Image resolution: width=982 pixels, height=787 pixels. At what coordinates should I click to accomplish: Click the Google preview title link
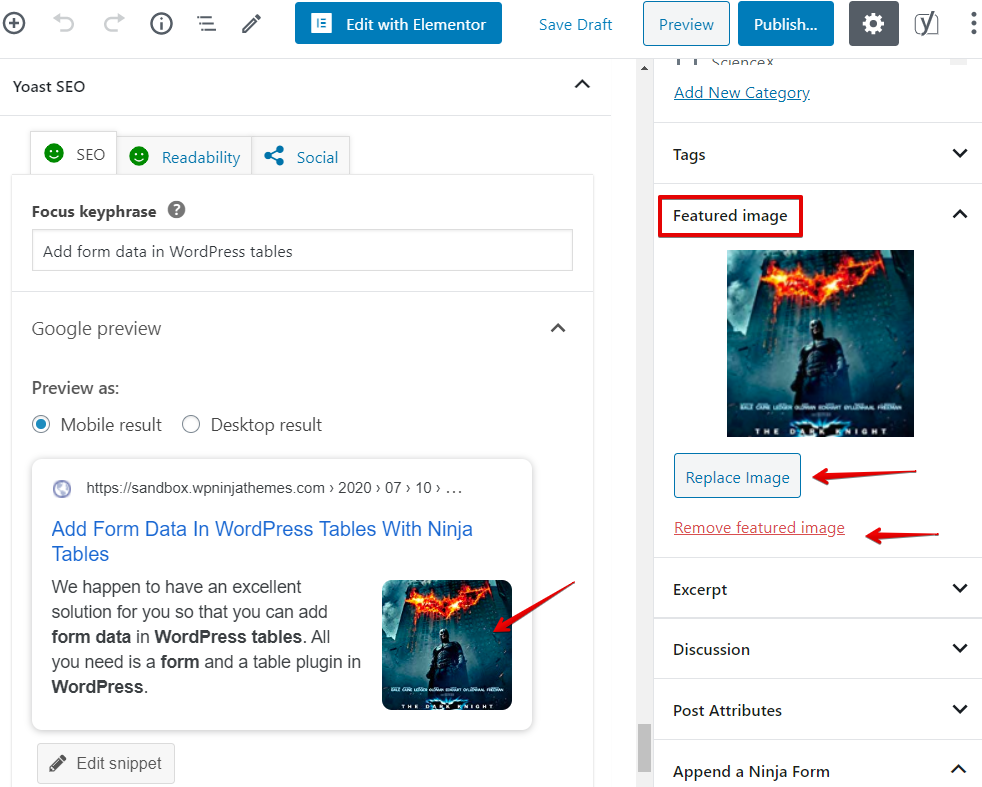tap(262, 542)
